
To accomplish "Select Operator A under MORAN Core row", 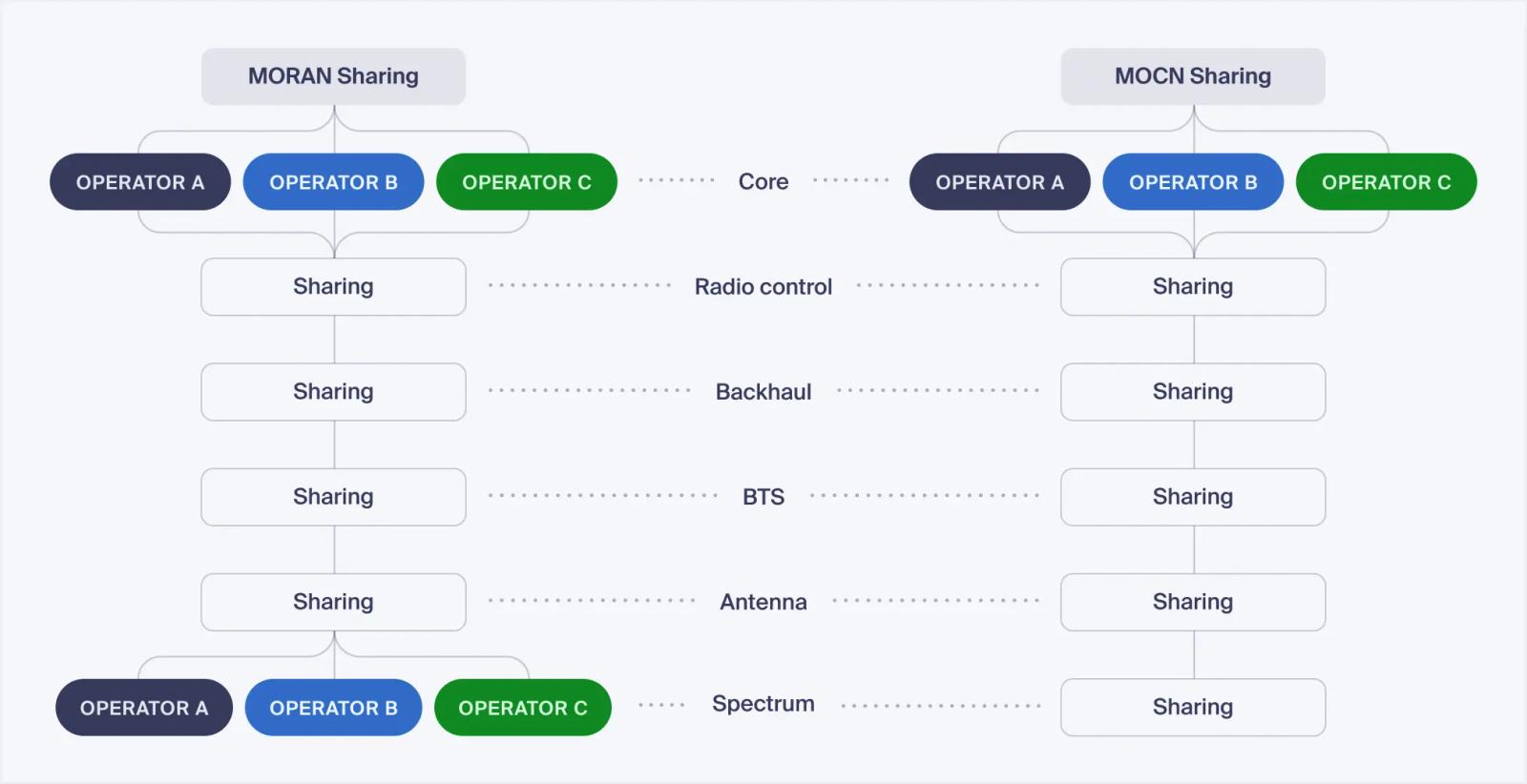I will click(140, 182).
